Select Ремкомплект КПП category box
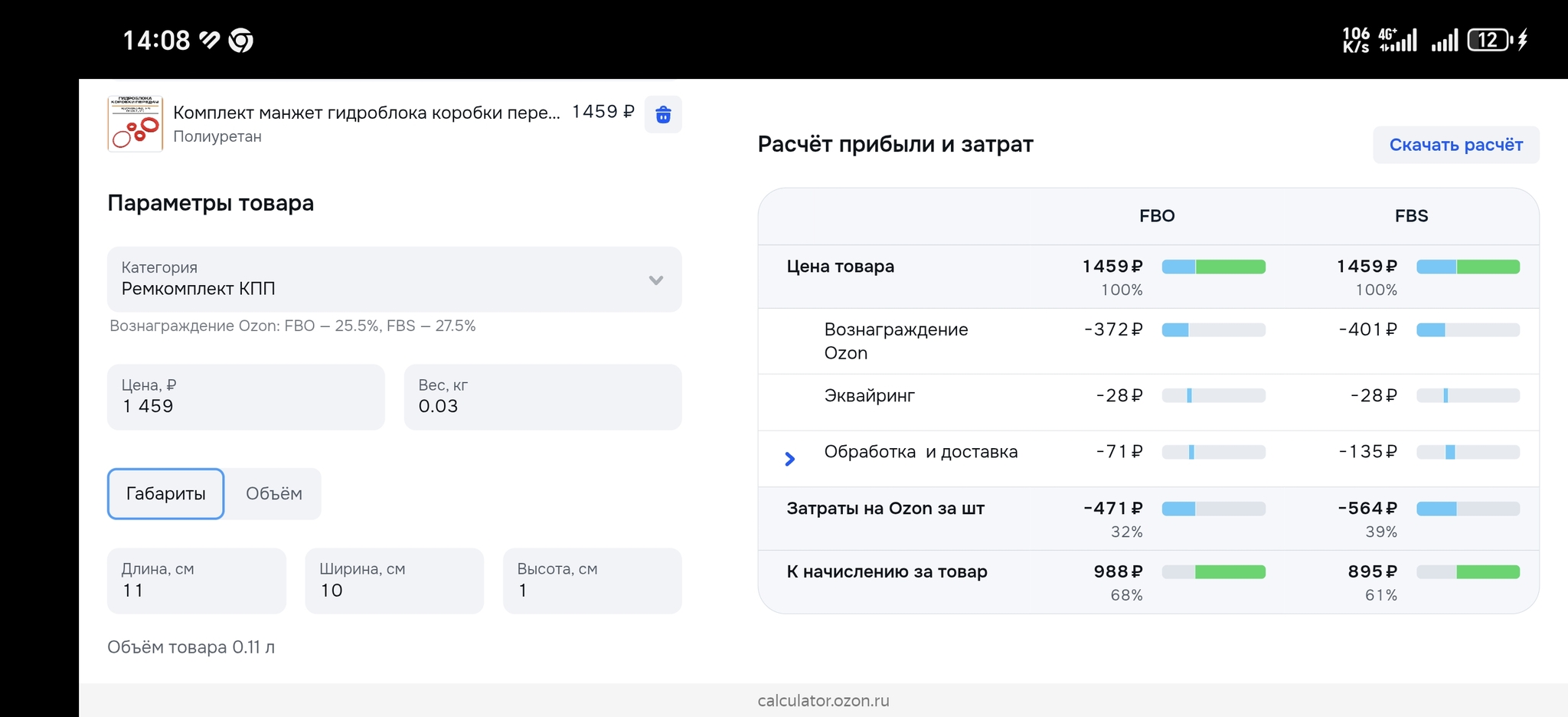Screen dimensions: 1568x717 (x=383, y=280)
